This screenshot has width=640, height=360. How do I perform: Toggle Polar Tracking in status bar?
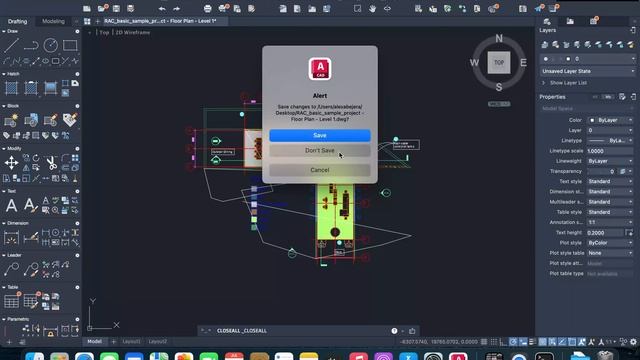513,342
